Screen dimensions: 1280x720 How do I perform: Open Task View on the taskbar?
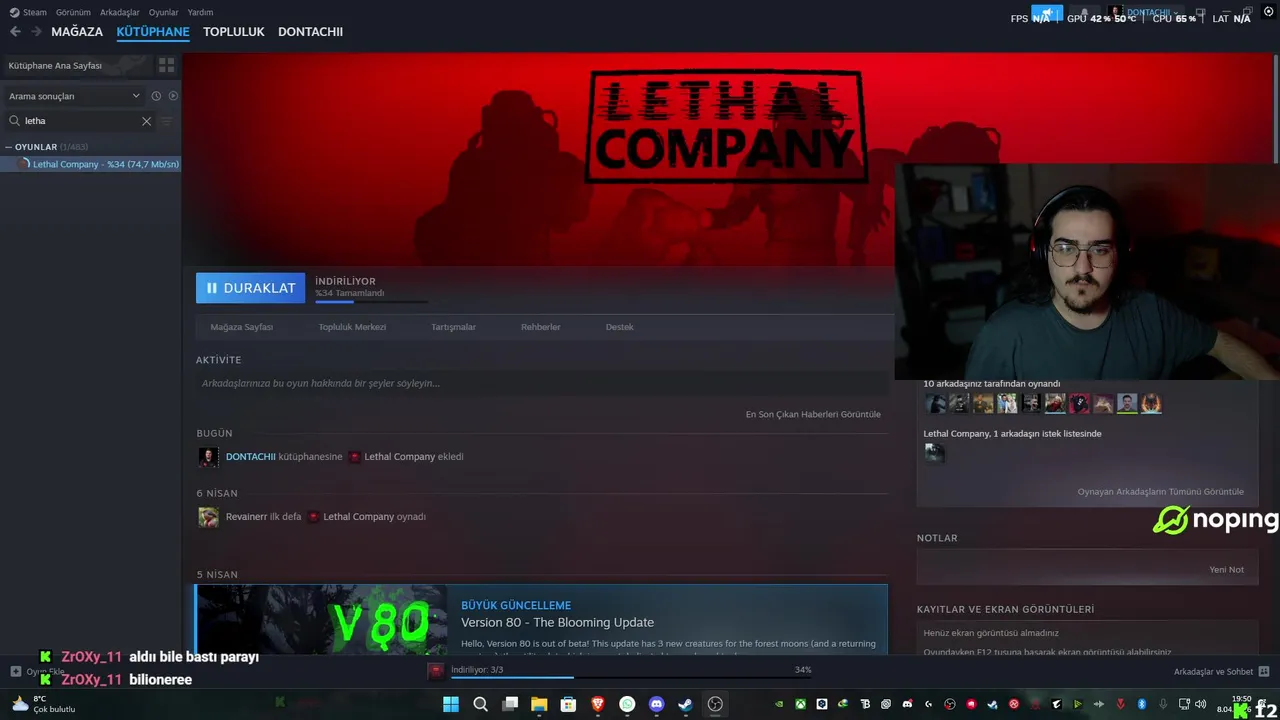tap(510, 704)
